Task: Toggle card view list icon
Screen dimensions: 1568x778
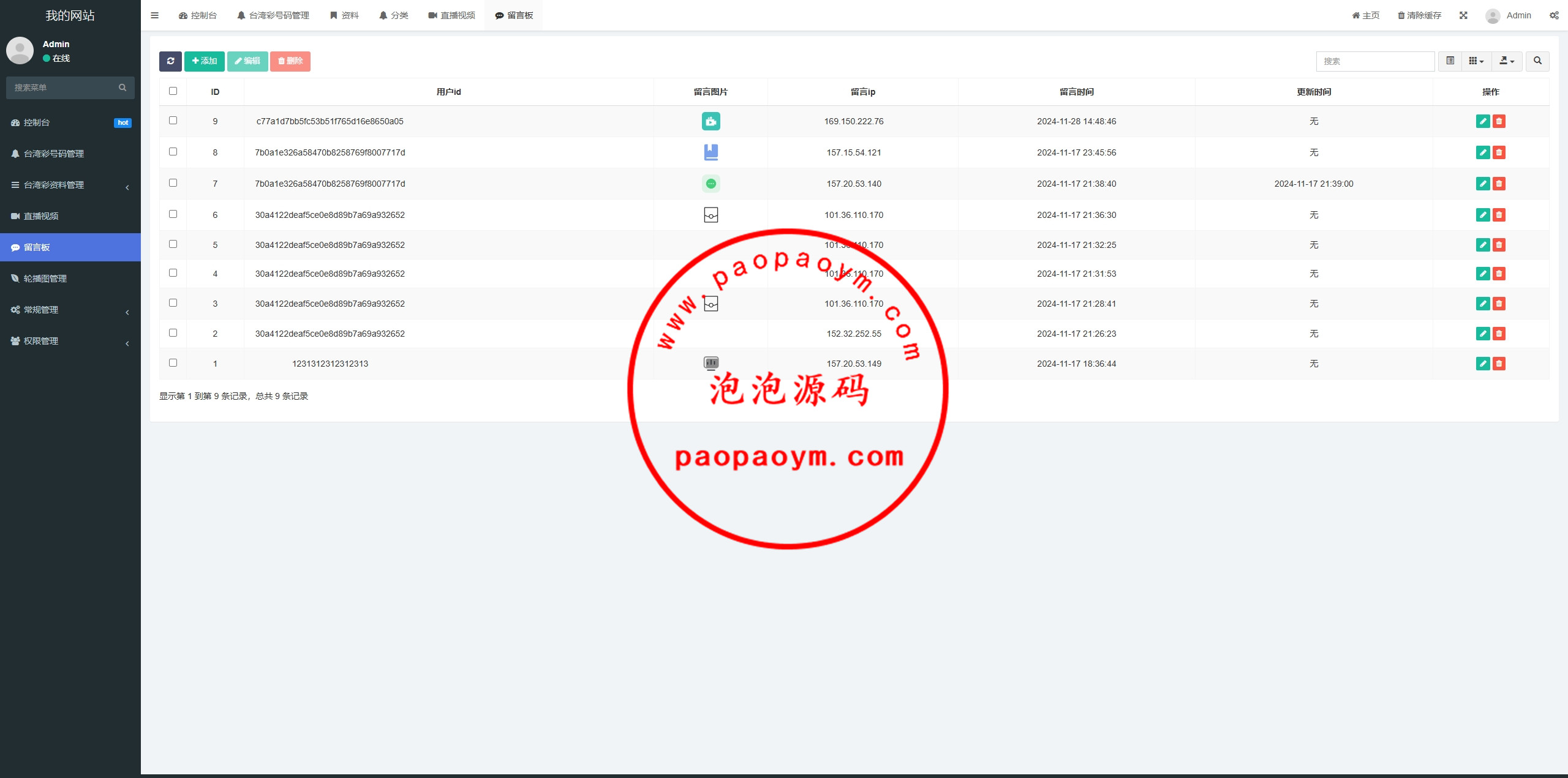Action: tap(1450, 61)
